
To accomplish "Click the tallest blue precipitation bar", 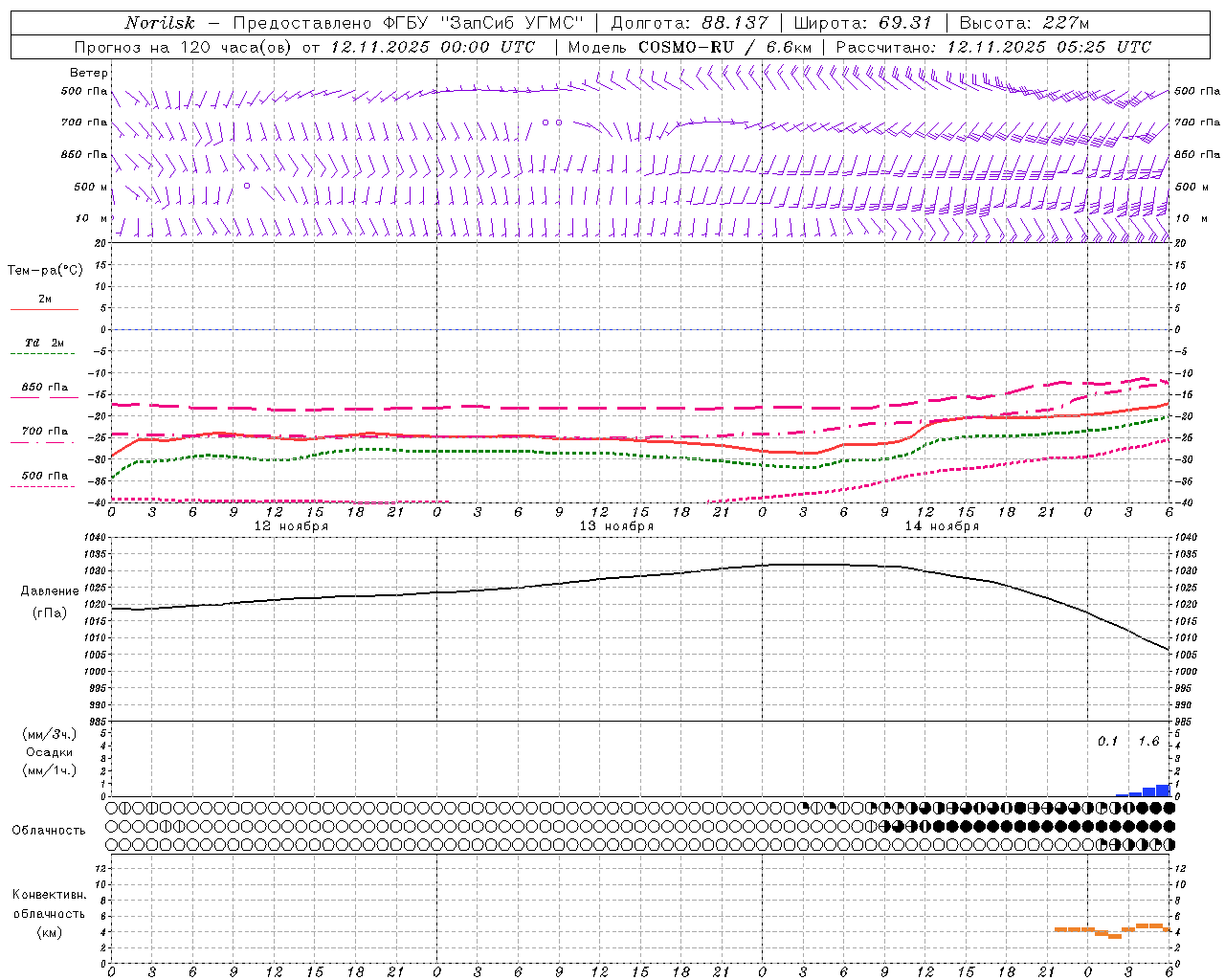I will click(1163, 791).
